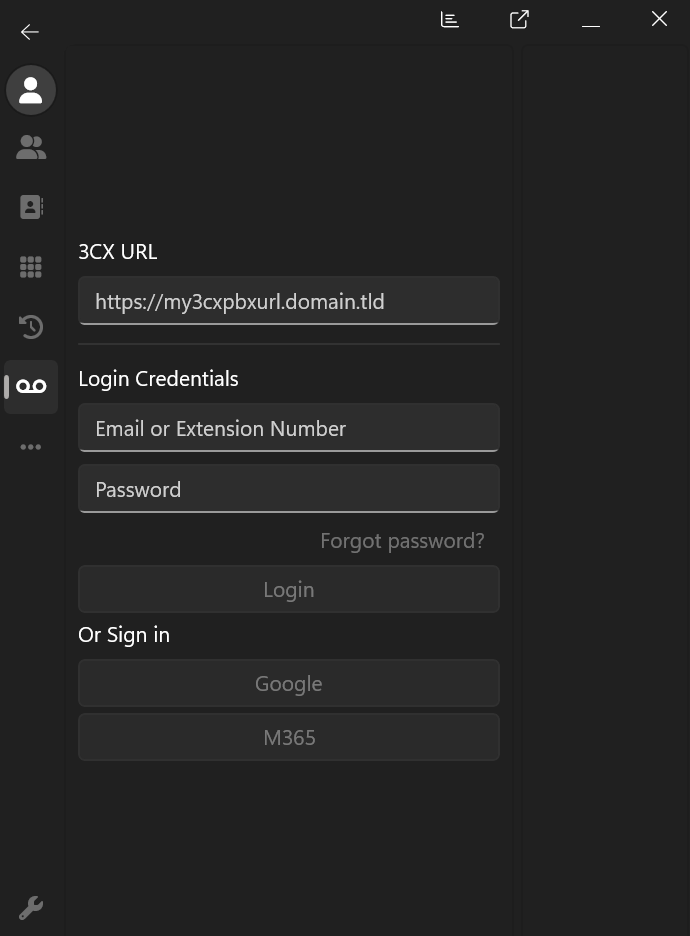The image size is (690, 936).
Task: Click the Login Credentials heading
Action: click(158, 378)
